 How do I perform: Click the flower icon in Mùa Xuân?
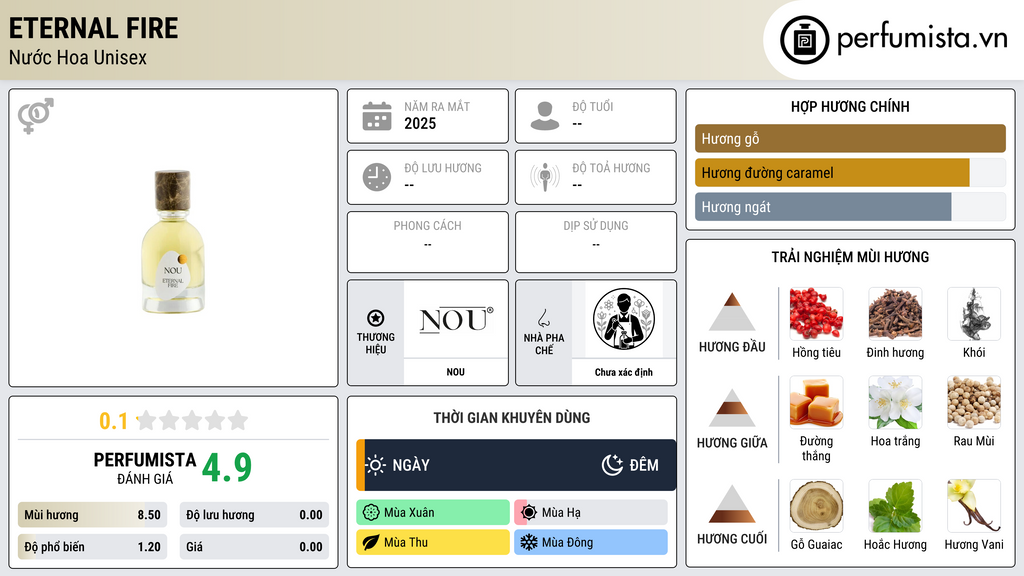[x=371, y=513]
